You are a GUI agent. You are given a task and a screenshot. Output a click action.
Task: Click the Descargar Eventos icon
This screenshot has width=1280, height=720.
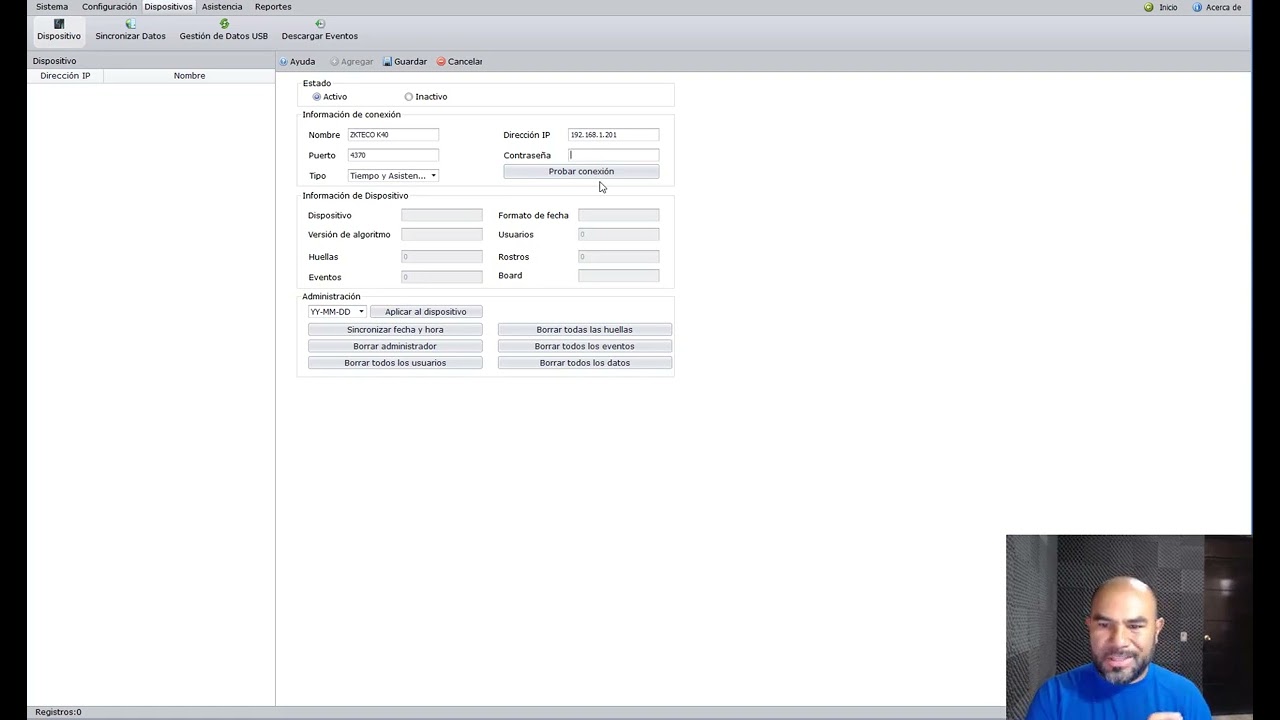point(320,24)
